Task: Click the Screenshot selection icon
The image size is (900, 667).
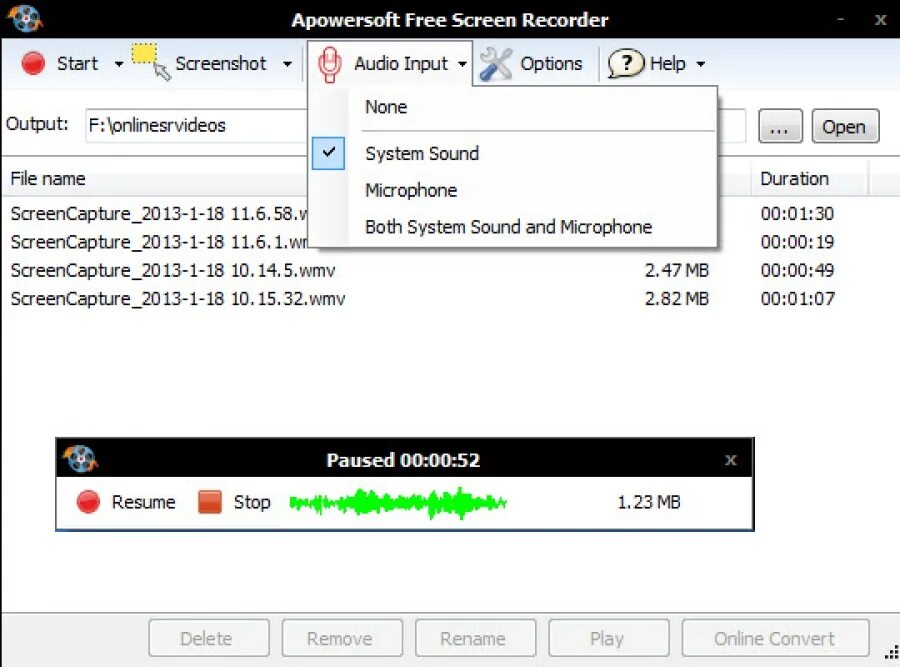Action: click(151, 62)
